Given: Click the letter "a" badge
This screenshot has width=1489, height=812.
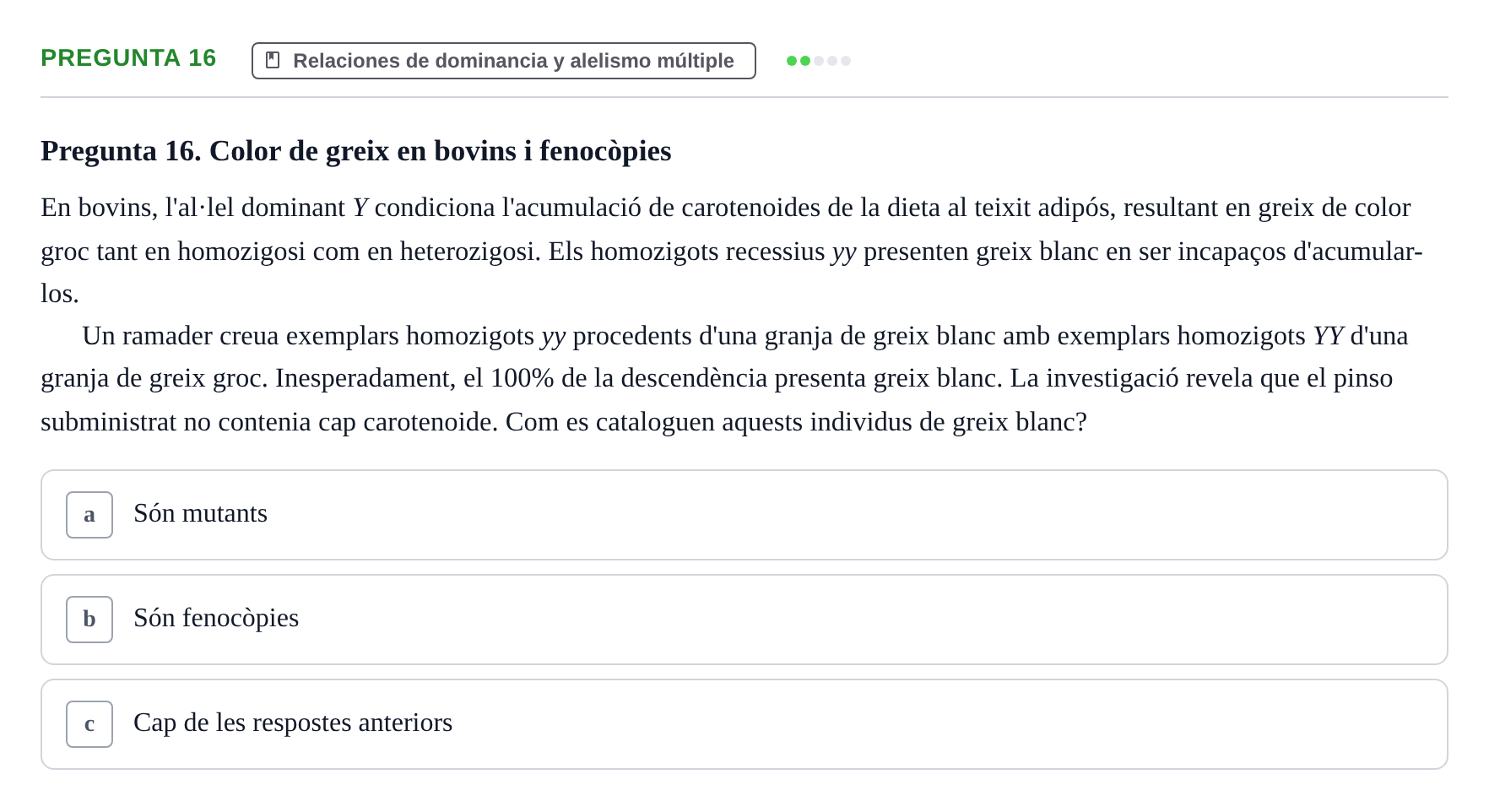Looking at the screenshot, I should pyautogui.click(x=89, y=515).
